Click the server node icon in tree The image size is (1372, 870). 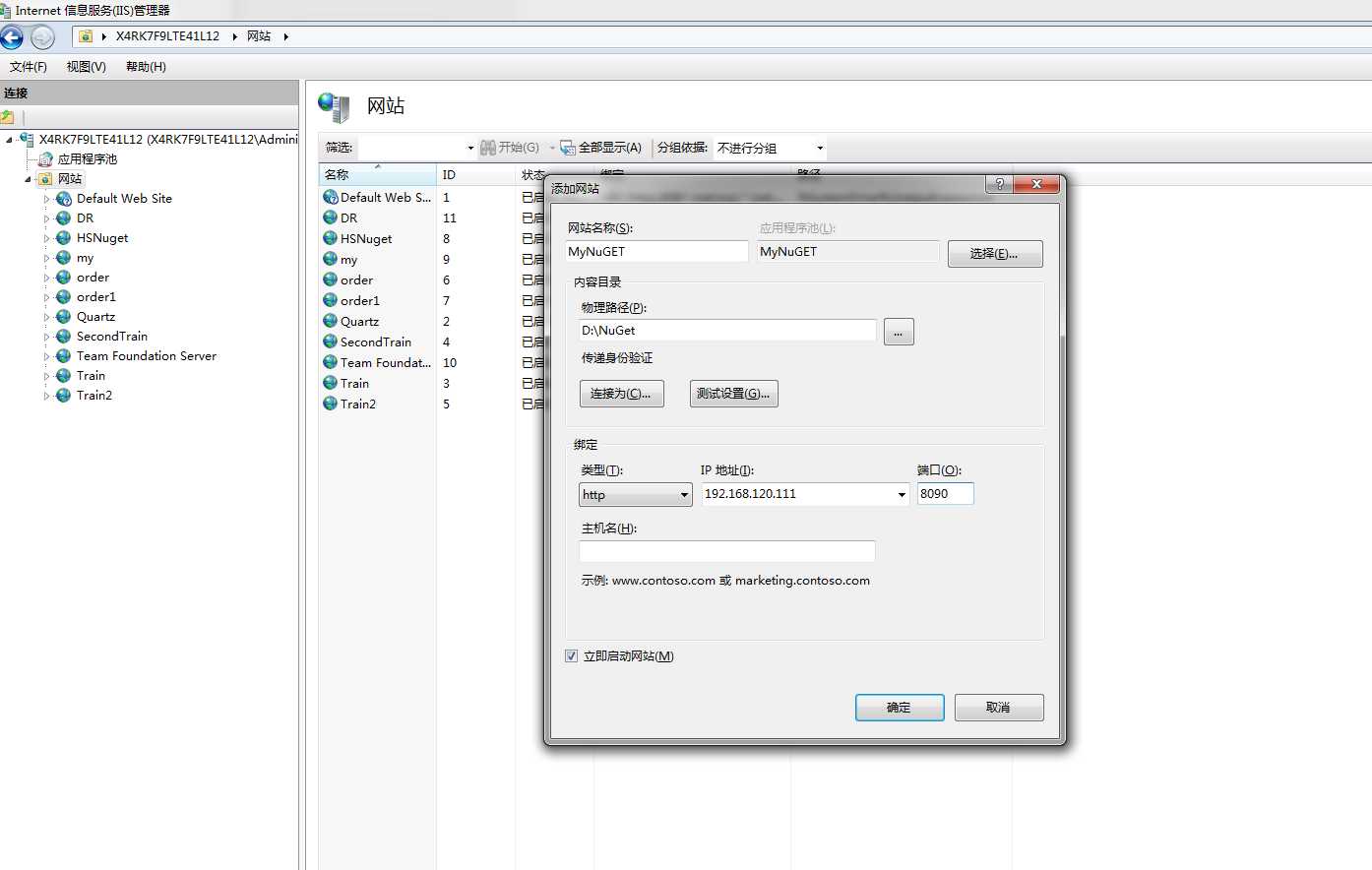point(27,140)
